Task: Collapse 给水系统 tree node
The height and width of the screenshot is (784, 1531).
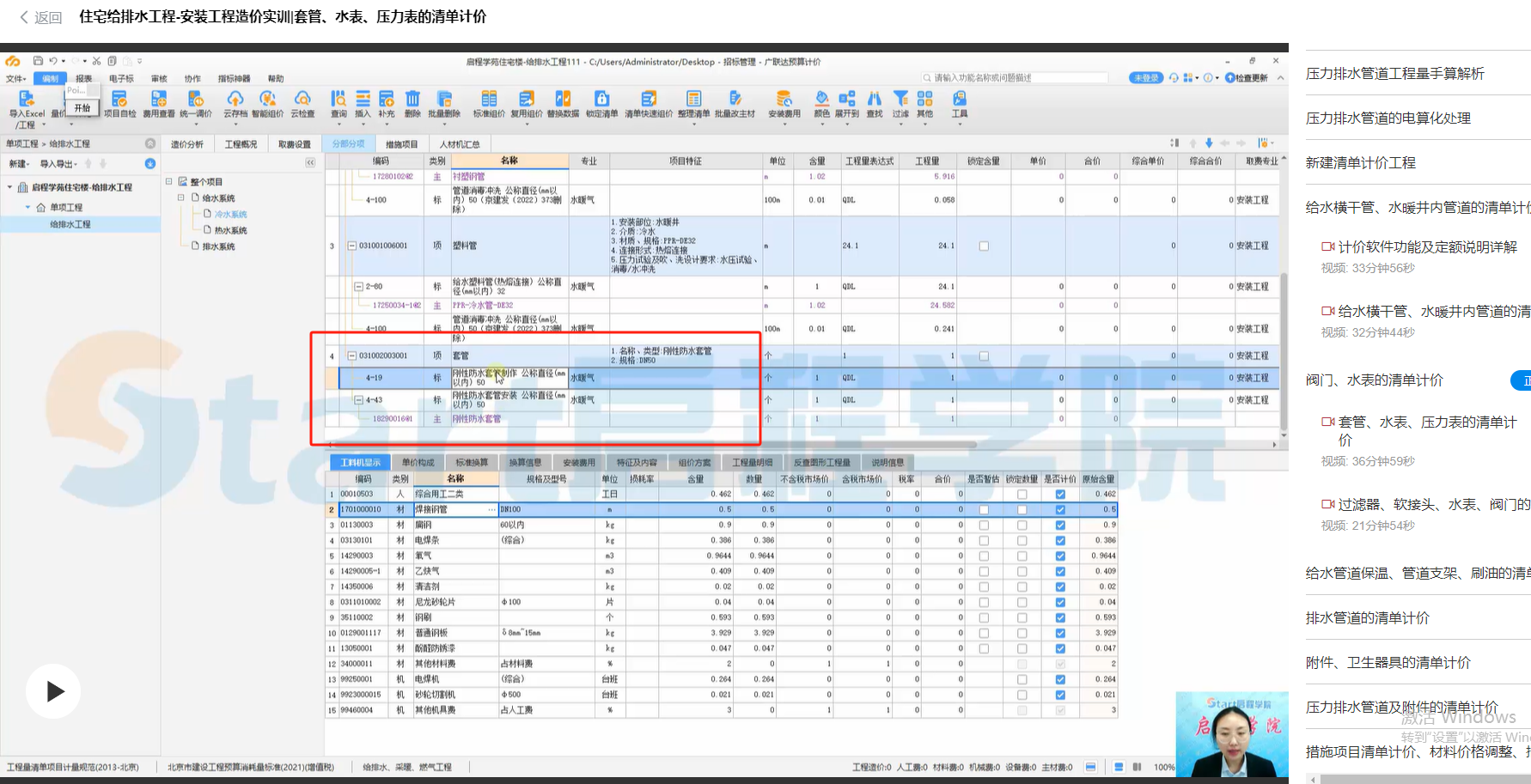Action: [181, 198]
